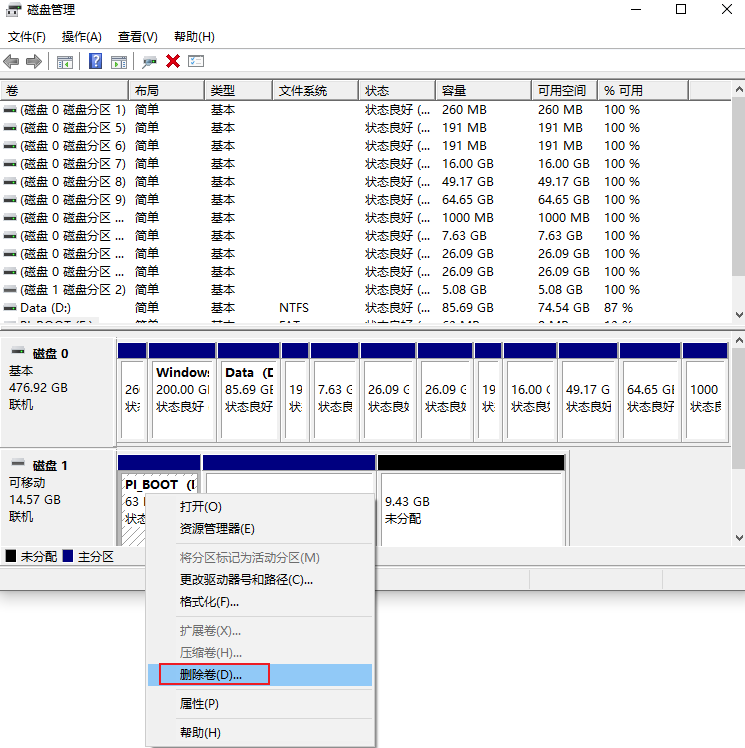Choose 打开(O) in context menu
Image resolution: width=745 pixels, height=748 pixels.
coord(260,507)
